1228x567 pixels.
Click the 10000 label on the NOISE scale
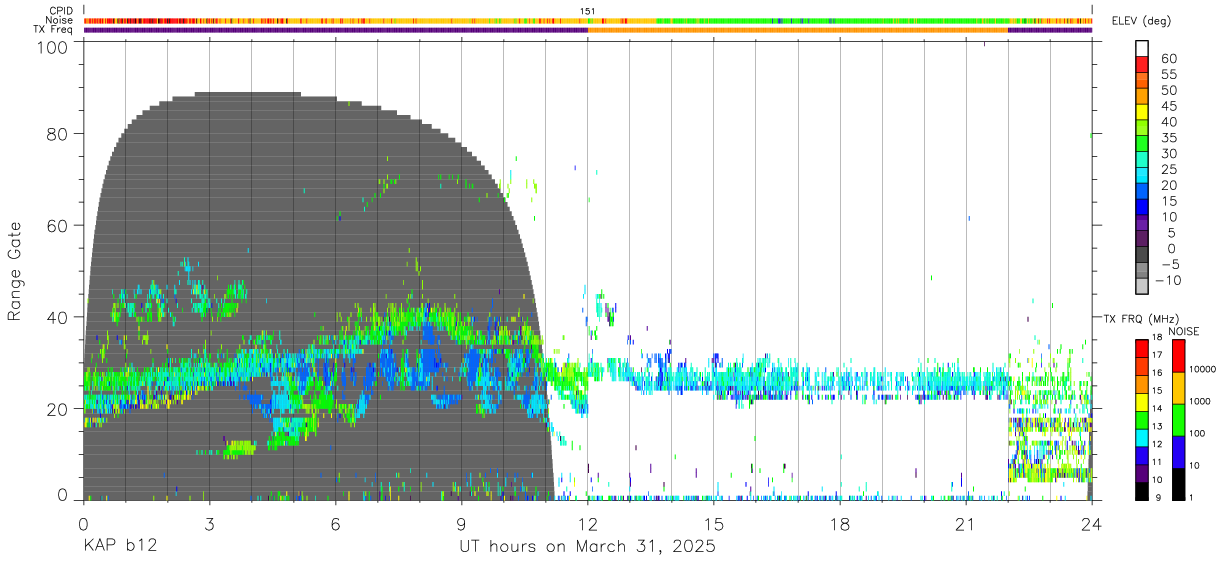pos(1203,371)
